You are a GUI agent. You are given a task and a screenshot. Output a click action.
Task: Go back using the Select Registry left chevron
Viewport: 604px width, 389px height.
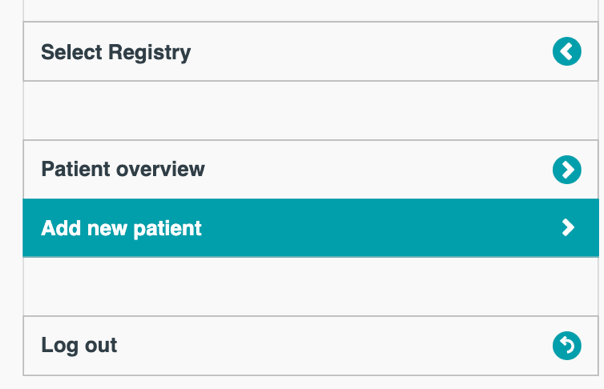(567, 52)
